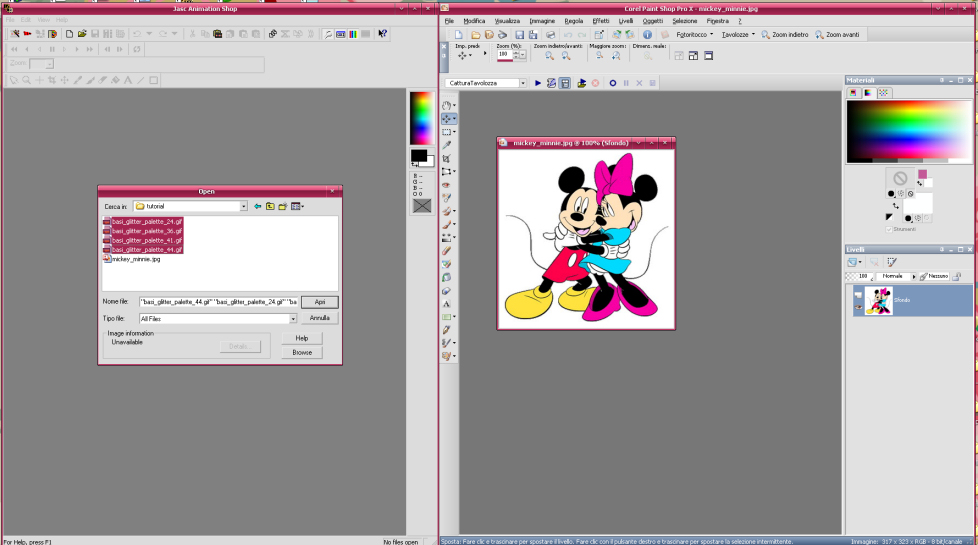This screenshot has width=978, height=545.
Task: Toggle the Strumenti checkbox in Materiali panel
Action: pyautogui.click(x=889, y=229)
